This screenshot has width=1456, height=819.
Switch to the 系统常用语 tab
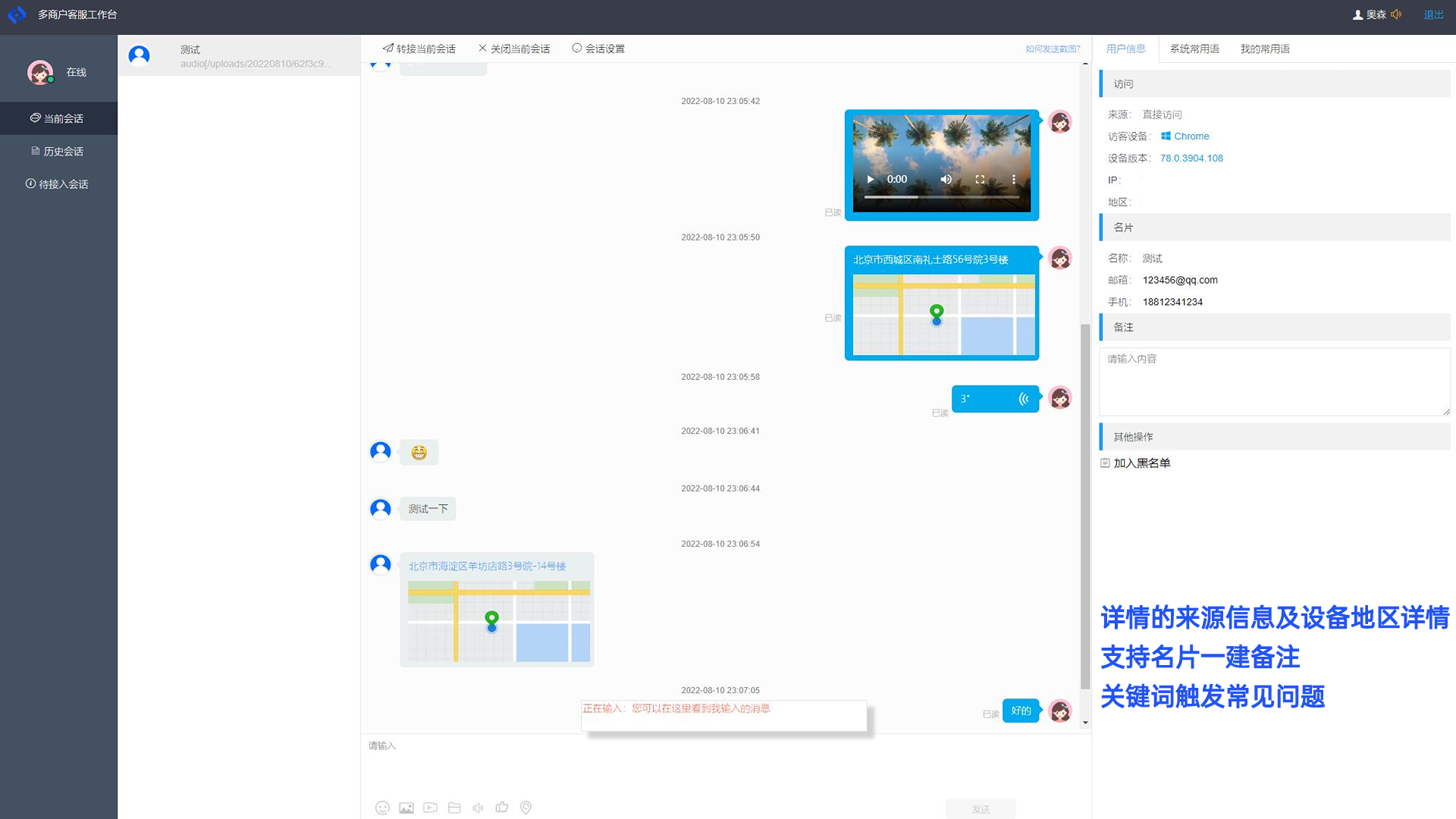tap(1194, 49)
